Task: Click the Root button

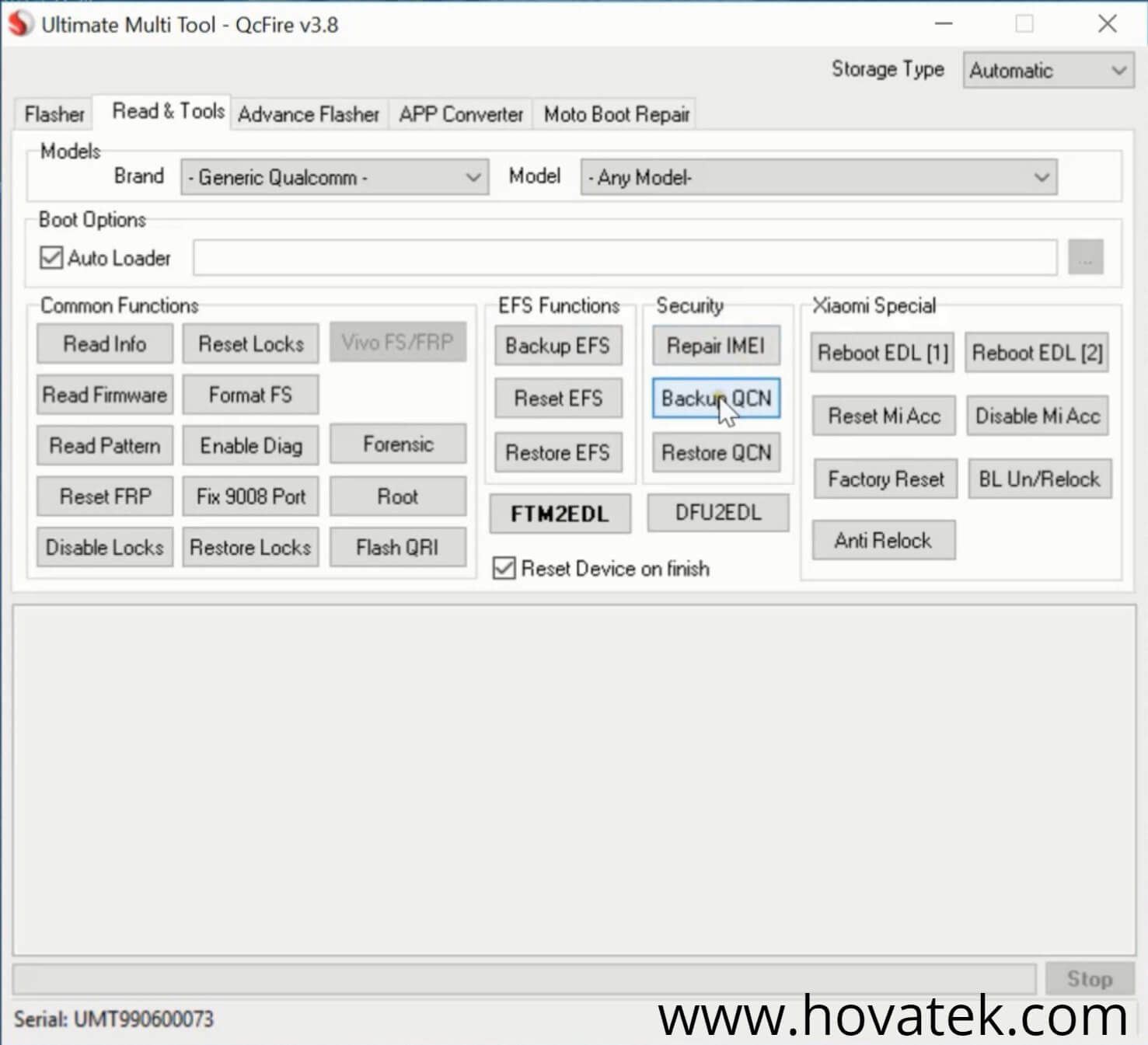Action: 398,496
